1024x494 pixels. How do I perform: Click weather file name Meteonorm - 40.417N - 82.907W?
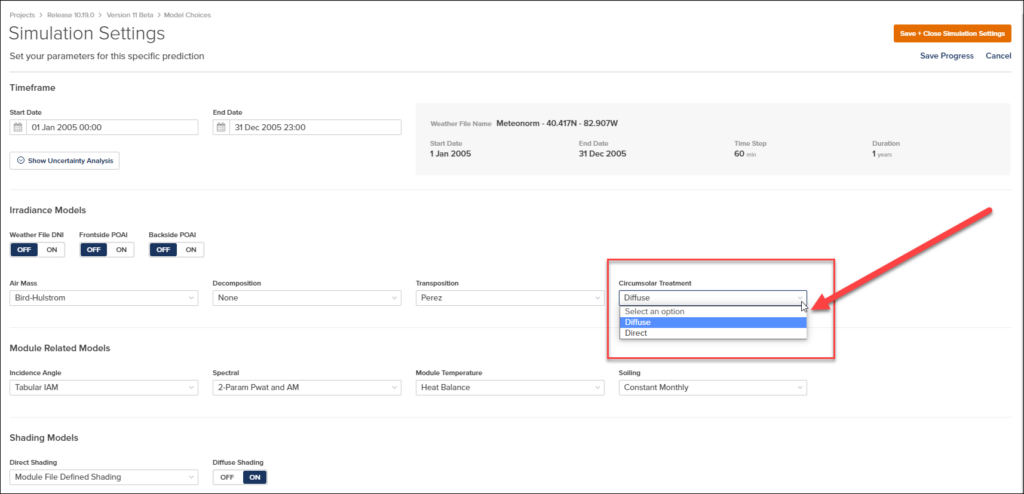point(557,122)
